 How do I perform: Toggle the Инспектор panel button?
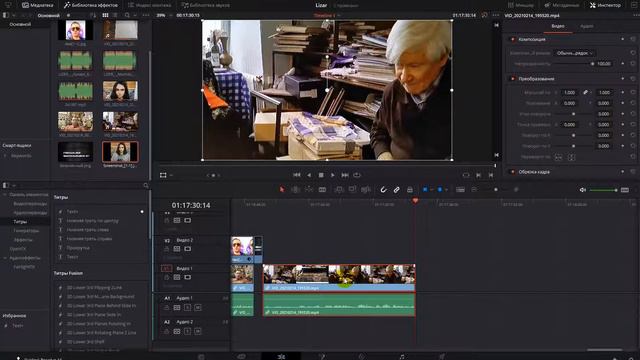pyautogui.click(x=605, y=5)
